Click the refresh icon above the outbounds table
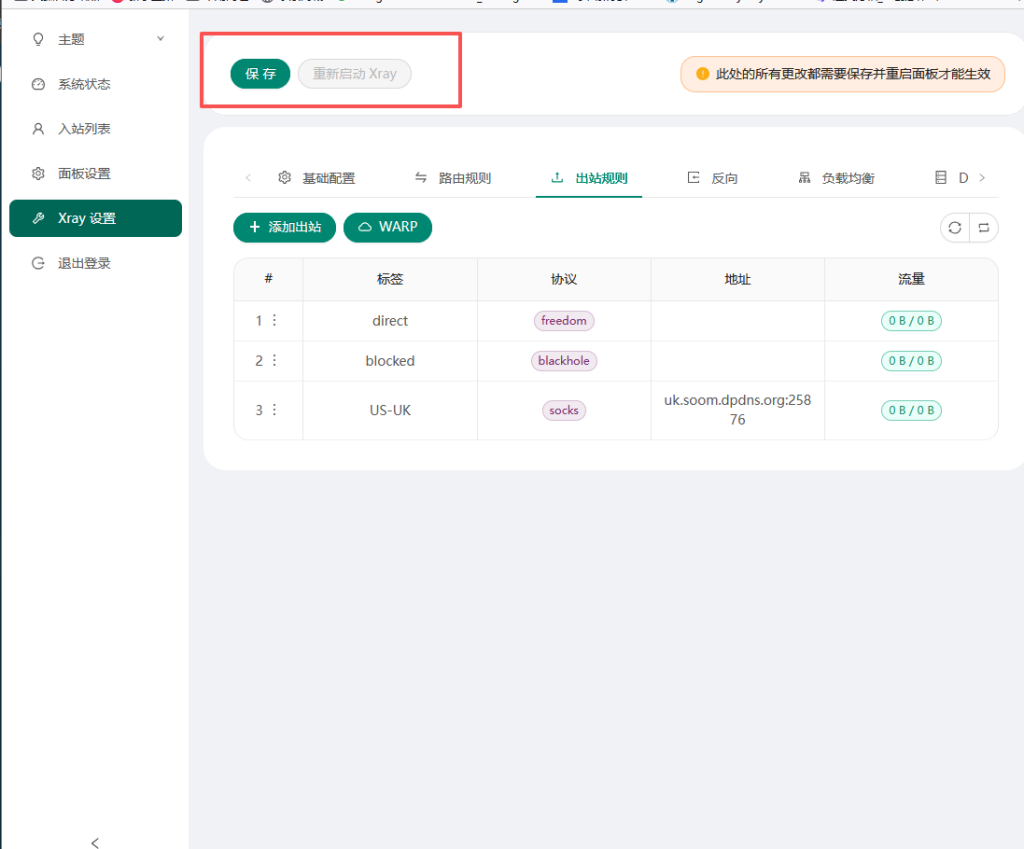Screen dimensions: 1024x849 [x=954, y=228]
